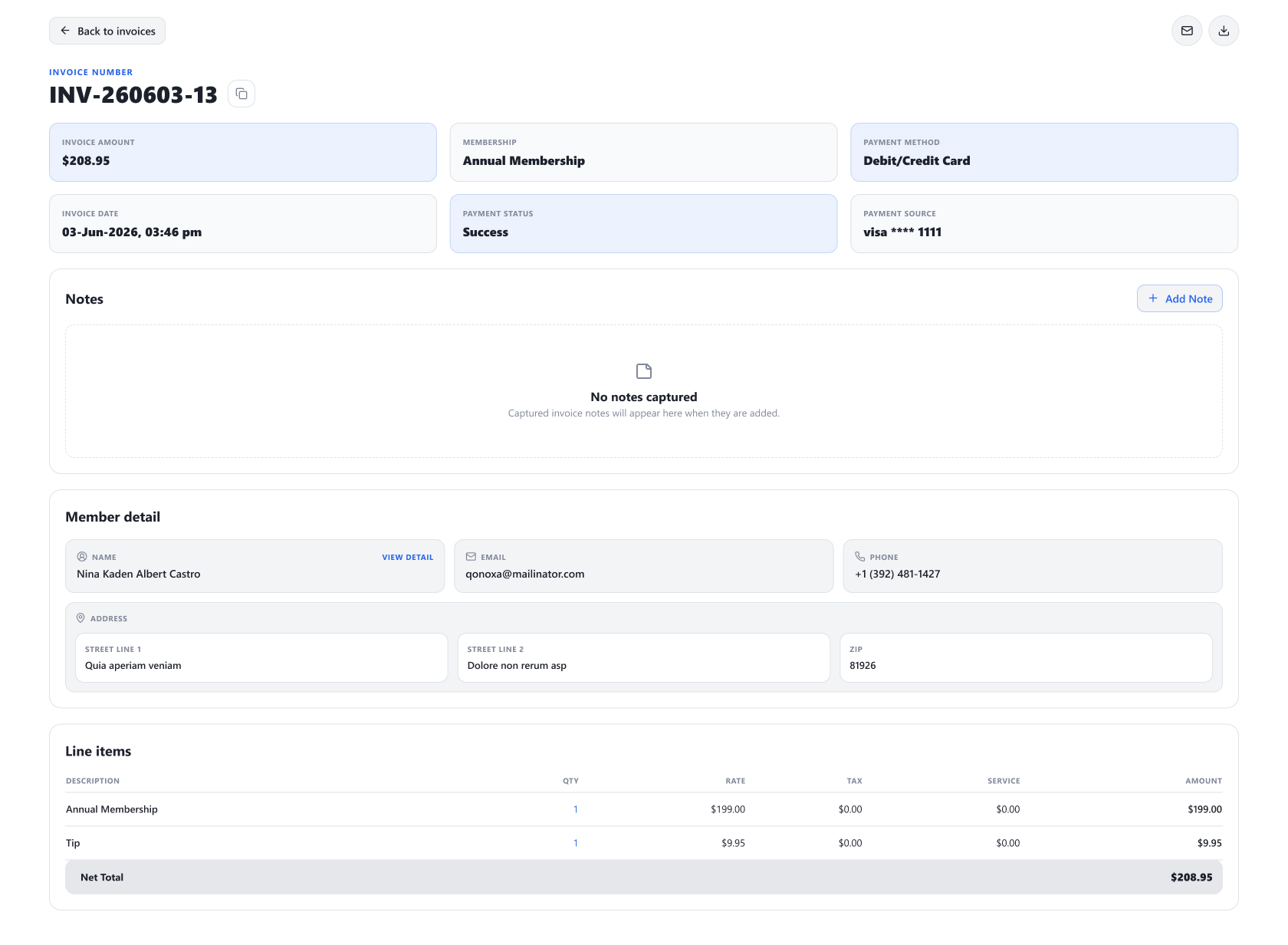Click street line 2 Dolore non rerum asp
The width and height of the screenshot is (1288, 945).
tap(517, 665)
